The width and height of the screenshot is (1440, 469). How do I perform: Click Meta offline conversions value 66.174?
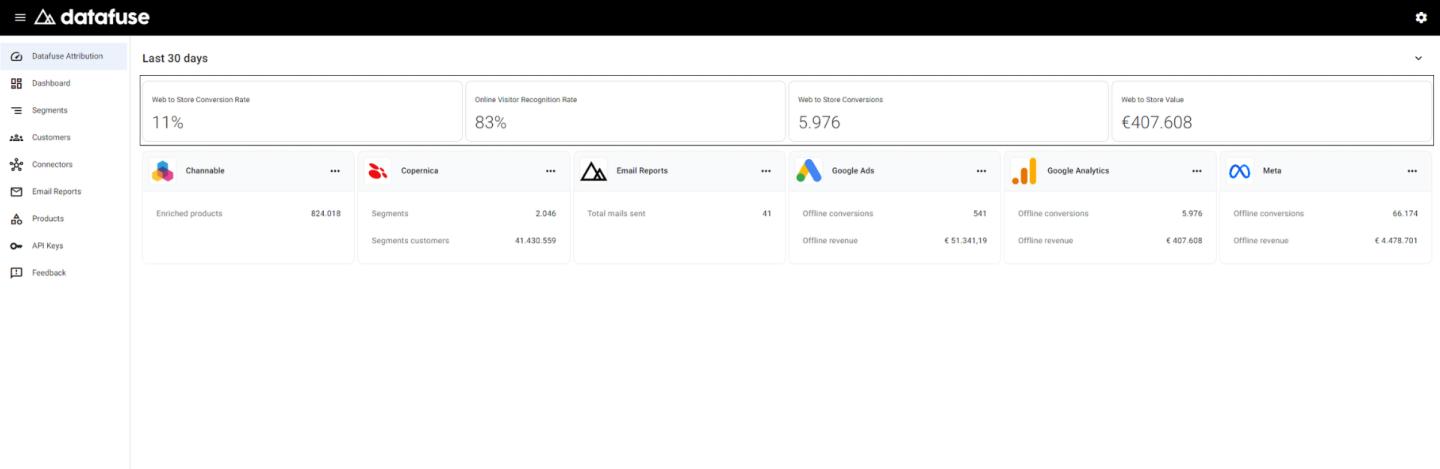coord(1405,213)
